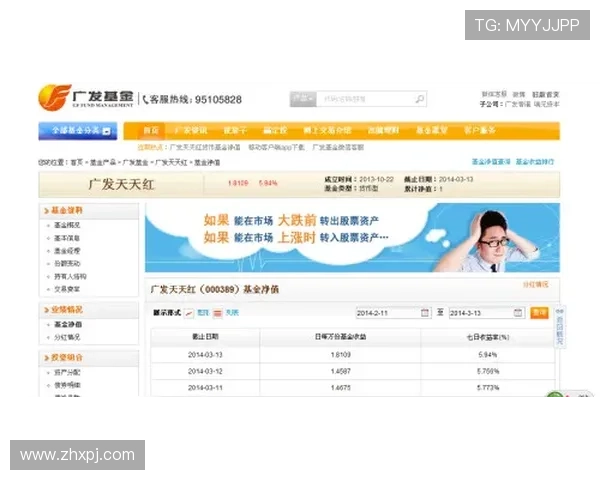Image resolution: width=600 pixels, height=480 pixels.
Task: Select table cell 5.773%
Action: point(488,388)
